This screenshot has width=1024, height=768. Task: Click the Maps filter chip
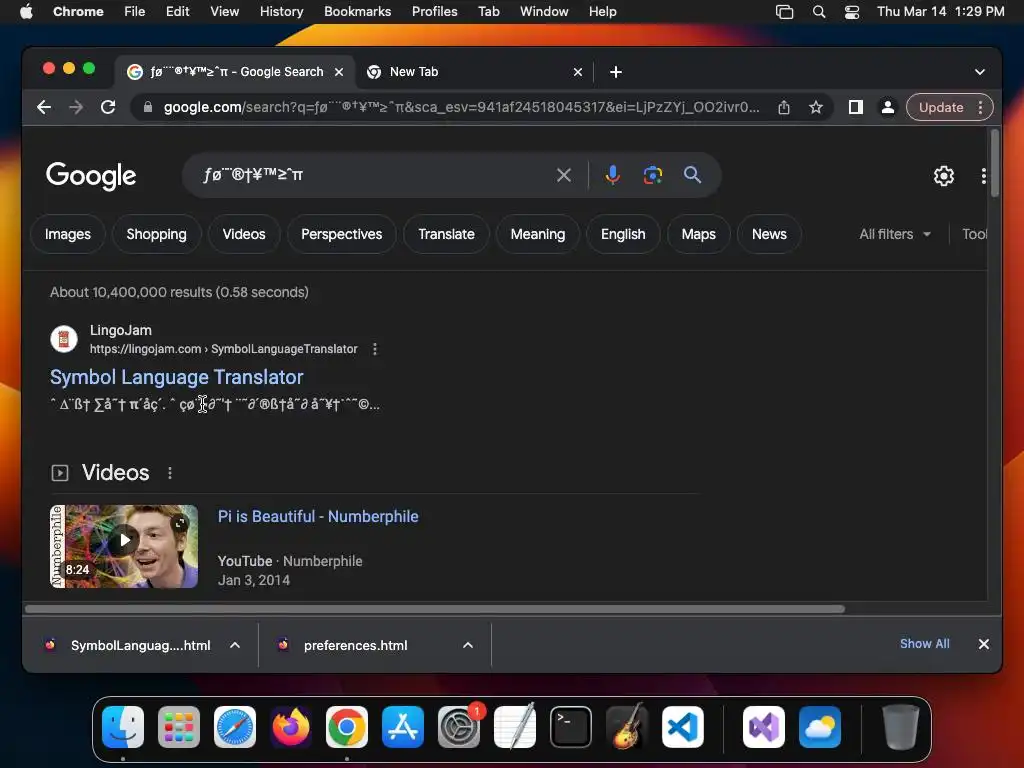coord(699,234)
